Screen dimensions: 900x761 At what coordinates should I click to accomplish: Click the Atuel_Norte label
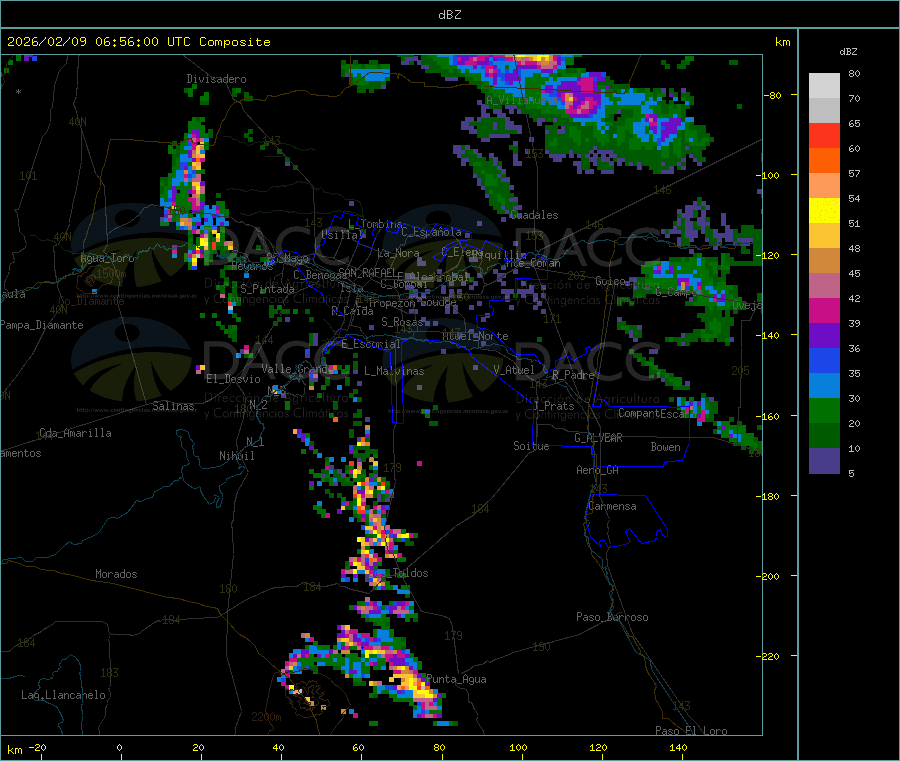click(x=475, y=336)
